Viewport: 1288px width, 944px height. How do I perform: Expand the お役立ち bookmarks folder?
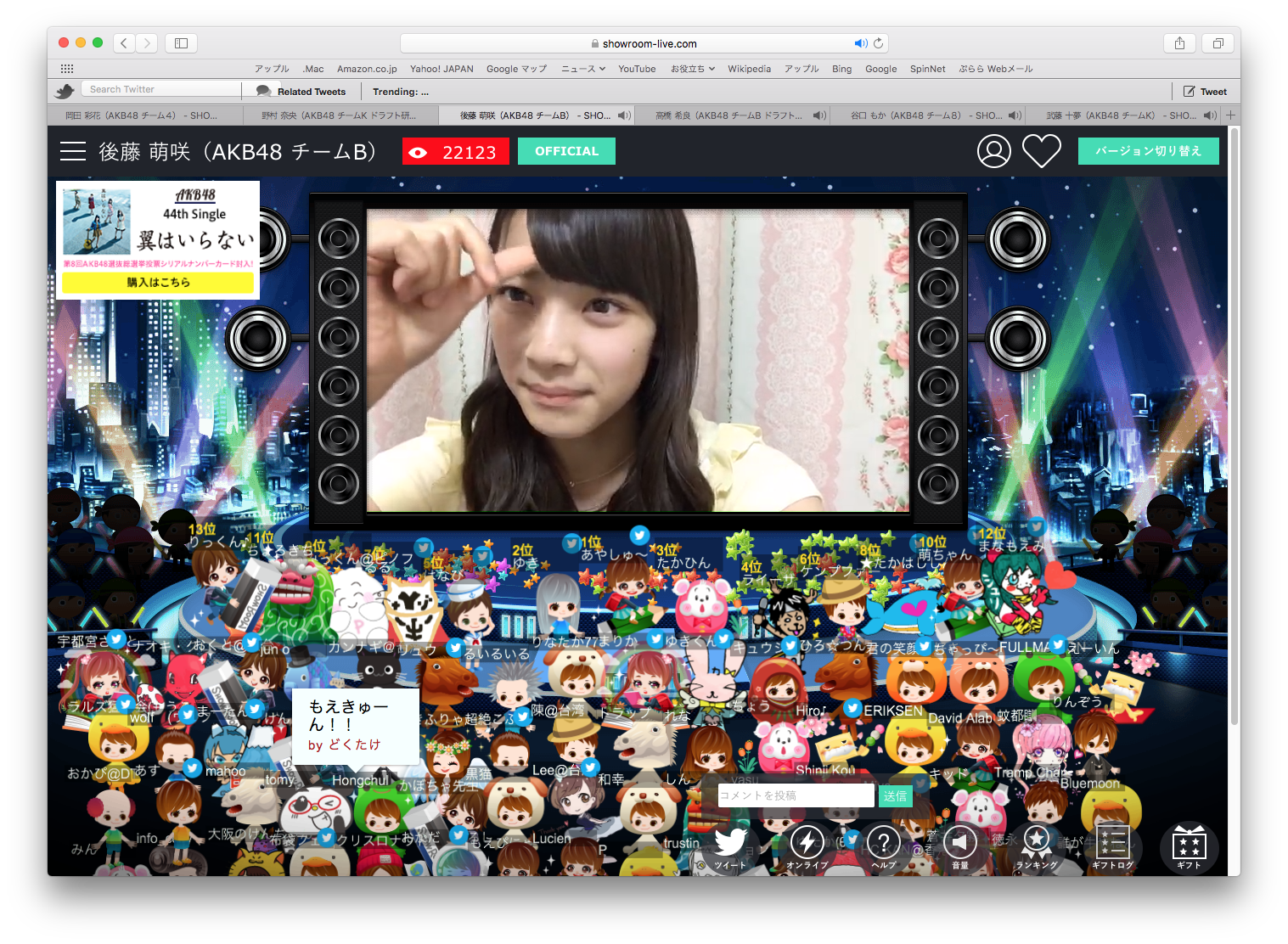pos(693,69)
